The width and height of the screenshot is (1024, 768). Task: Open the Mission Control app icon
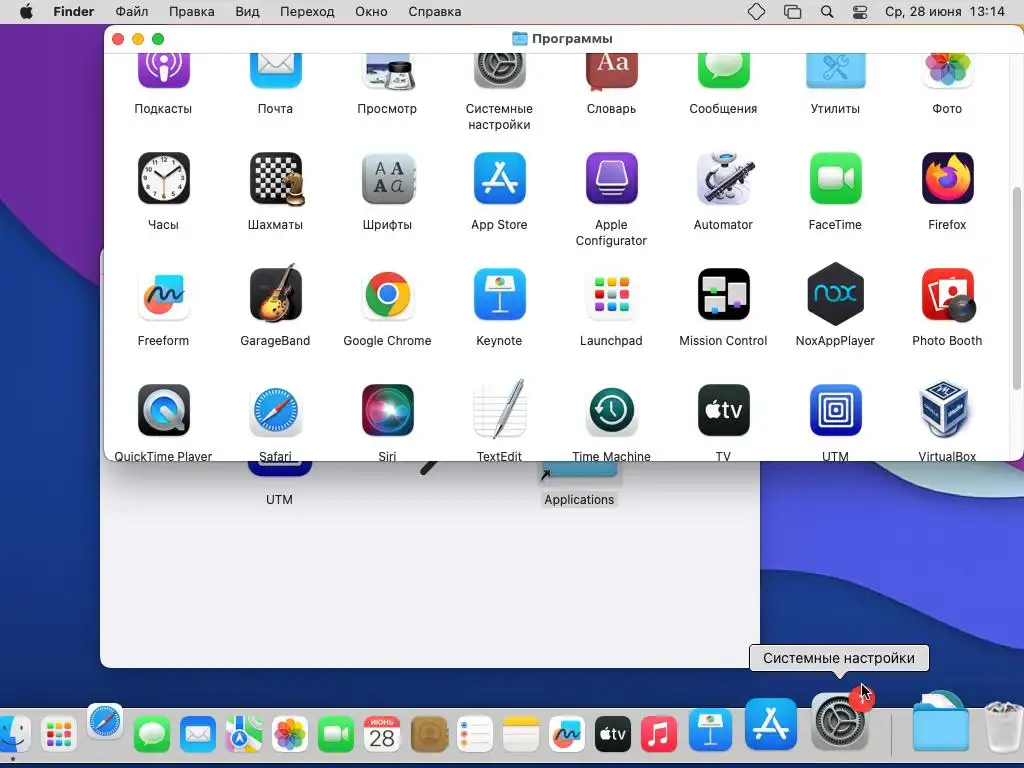point(723,295)
